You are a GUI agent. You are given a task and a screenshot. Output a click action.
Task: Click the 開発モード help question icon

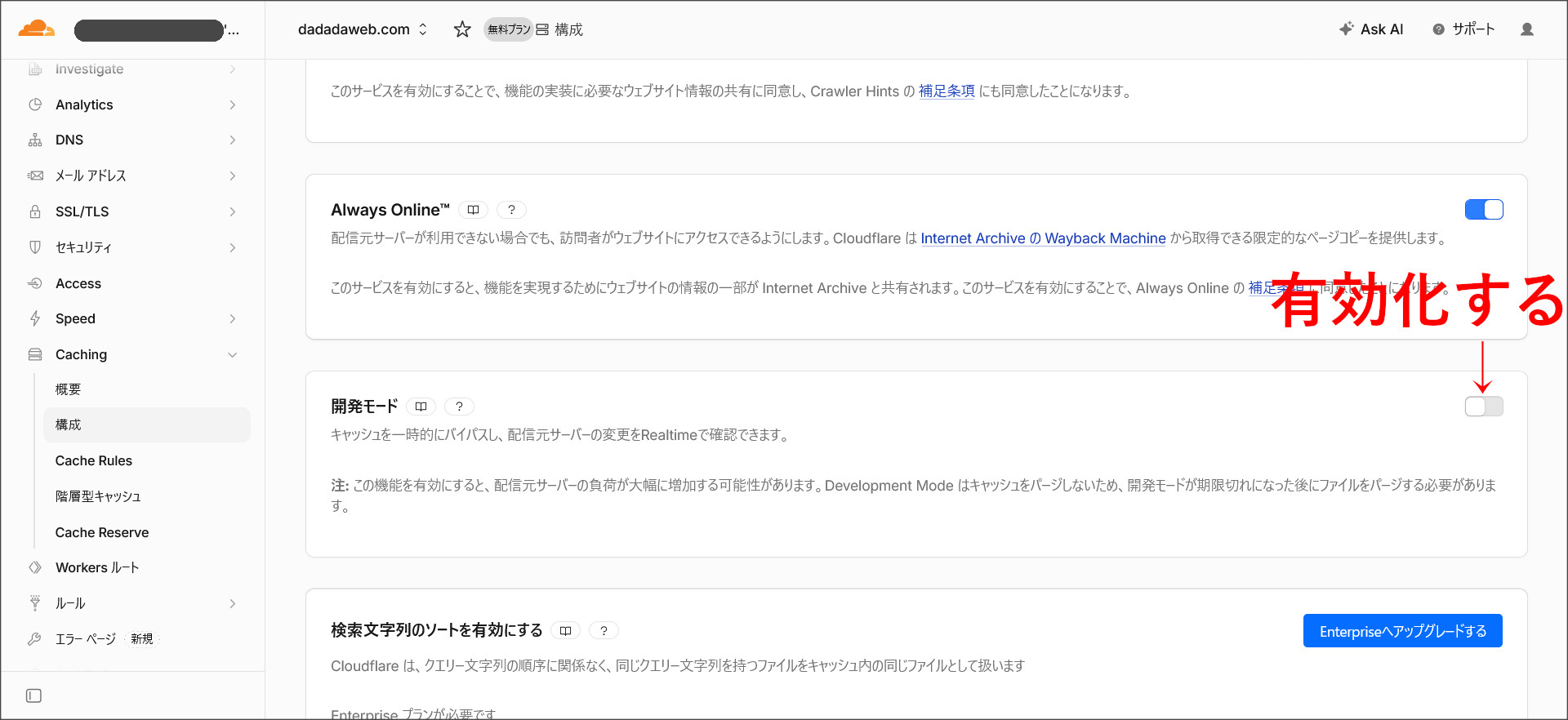(x=459, y=407)
